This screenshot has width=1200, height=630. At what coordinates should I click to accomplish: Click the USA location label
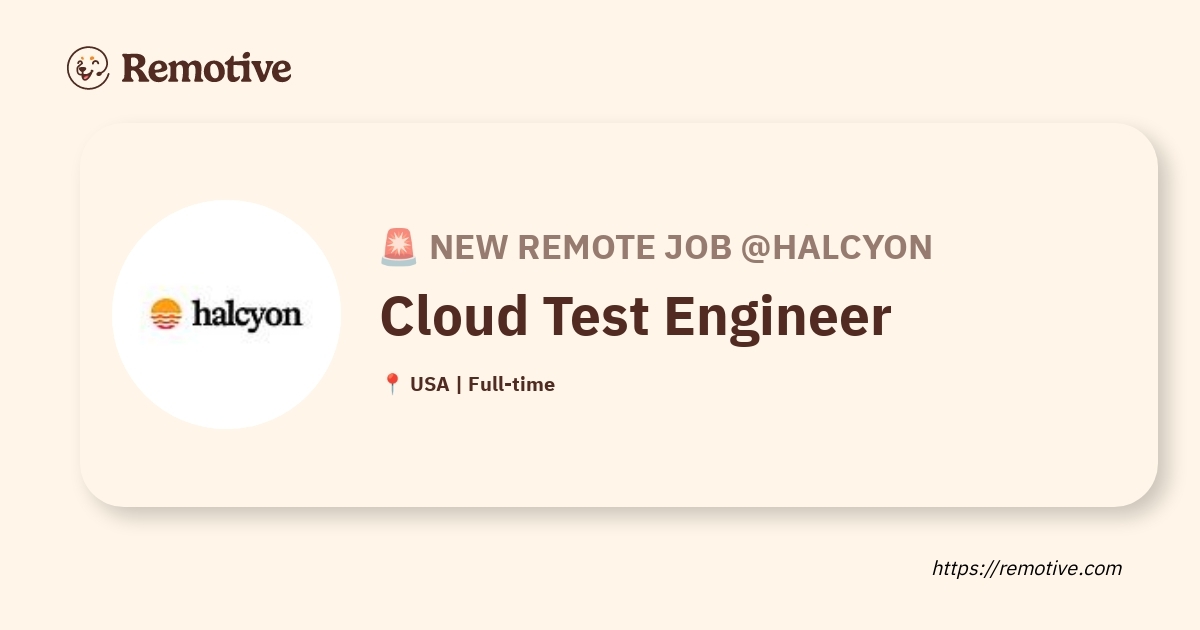coord(430,384)
